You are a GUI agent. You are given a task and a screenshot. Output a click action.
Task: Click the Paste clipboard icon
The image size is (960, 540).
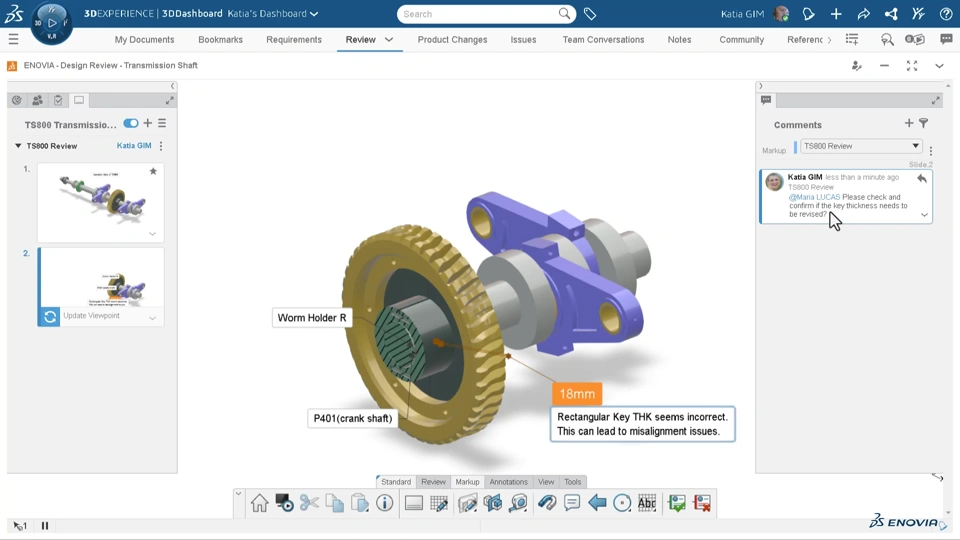(x=359, y=503)
